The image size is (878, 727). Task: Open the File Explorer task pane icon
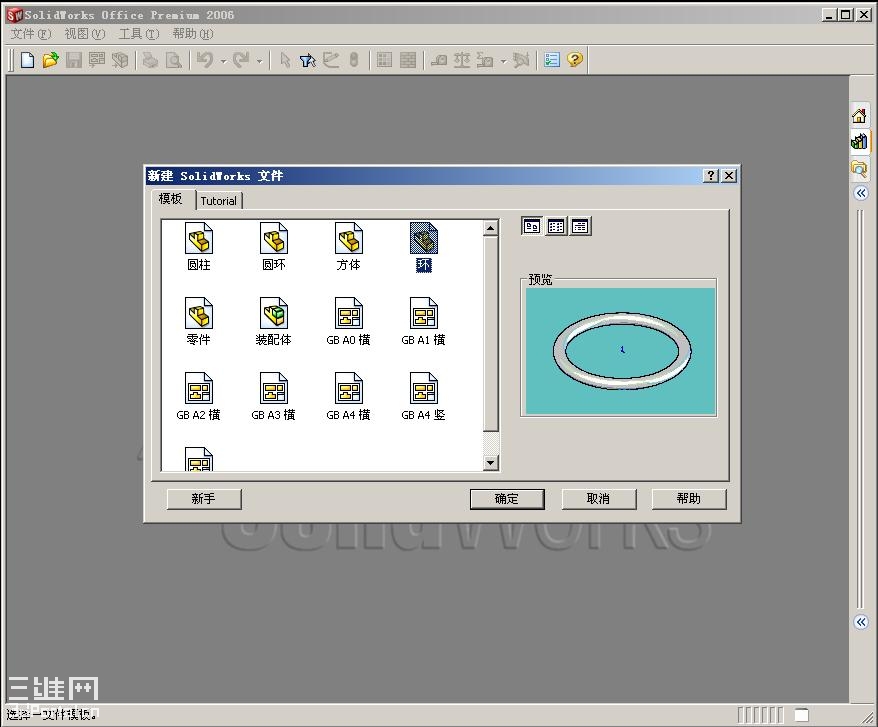click(860, 168)
